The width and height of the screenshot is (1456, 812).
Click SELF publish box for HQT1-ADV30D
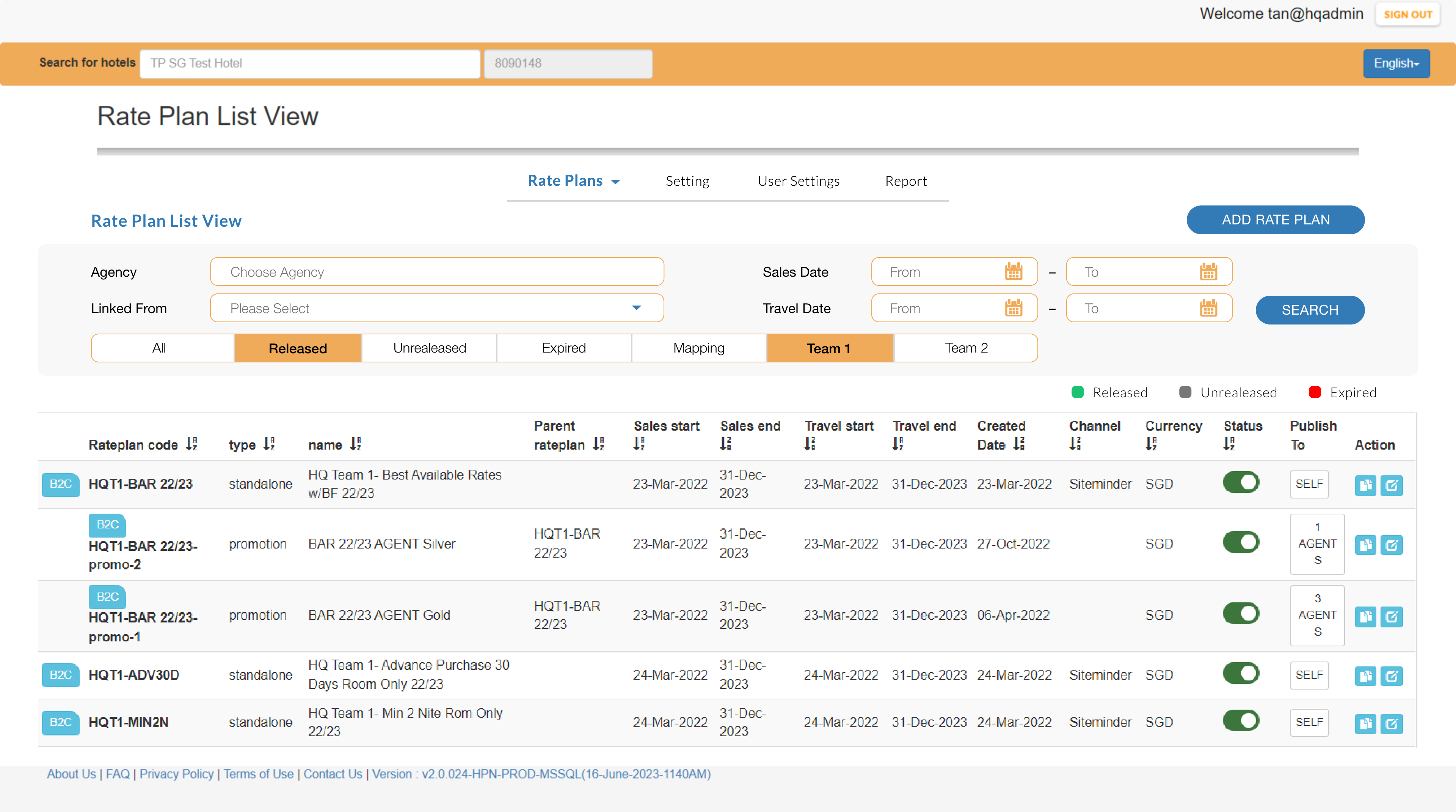pyautogui.click(x=1309, y=675)
